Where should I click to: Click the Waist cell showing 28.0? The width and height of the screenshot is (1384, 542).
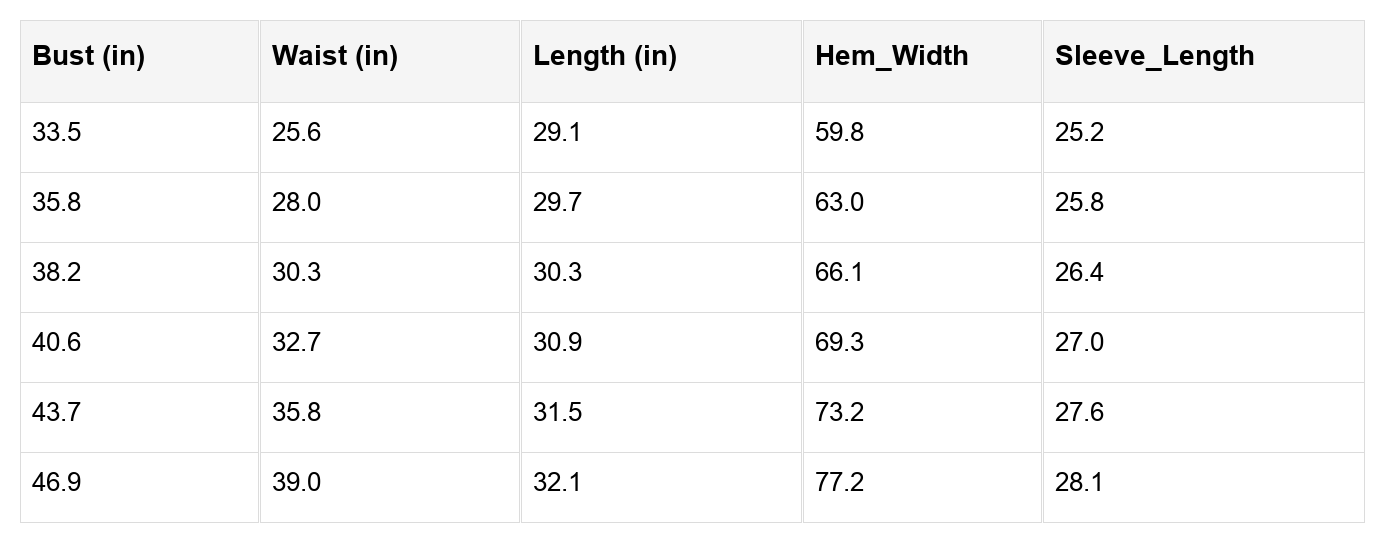(297, 203)
